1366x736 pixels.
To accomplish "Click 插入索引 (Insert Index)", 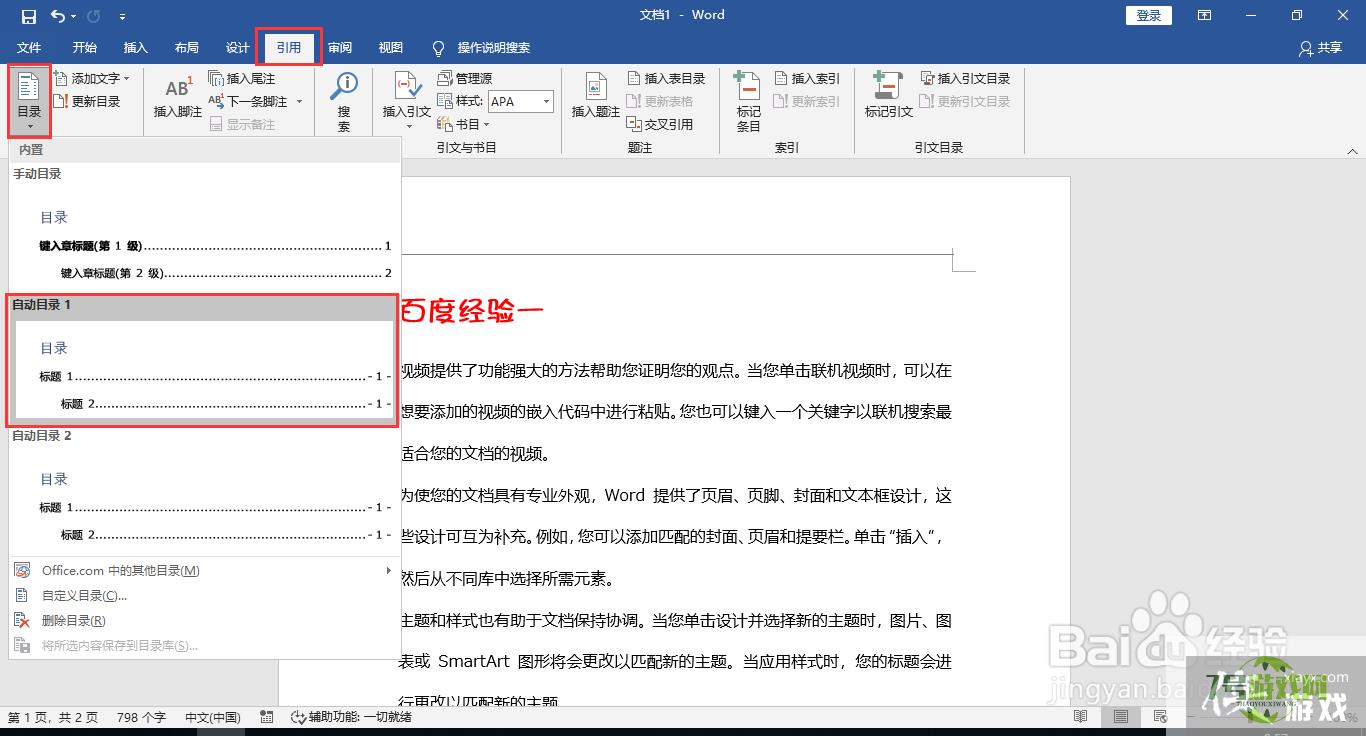I will coord(806,78).
